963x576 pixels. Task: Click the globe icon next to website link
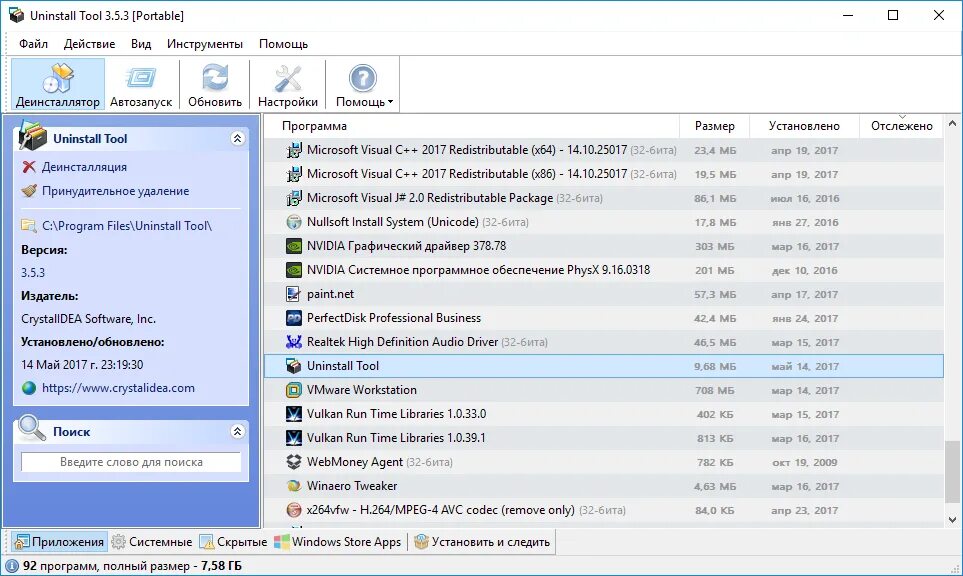coord(29,388)
